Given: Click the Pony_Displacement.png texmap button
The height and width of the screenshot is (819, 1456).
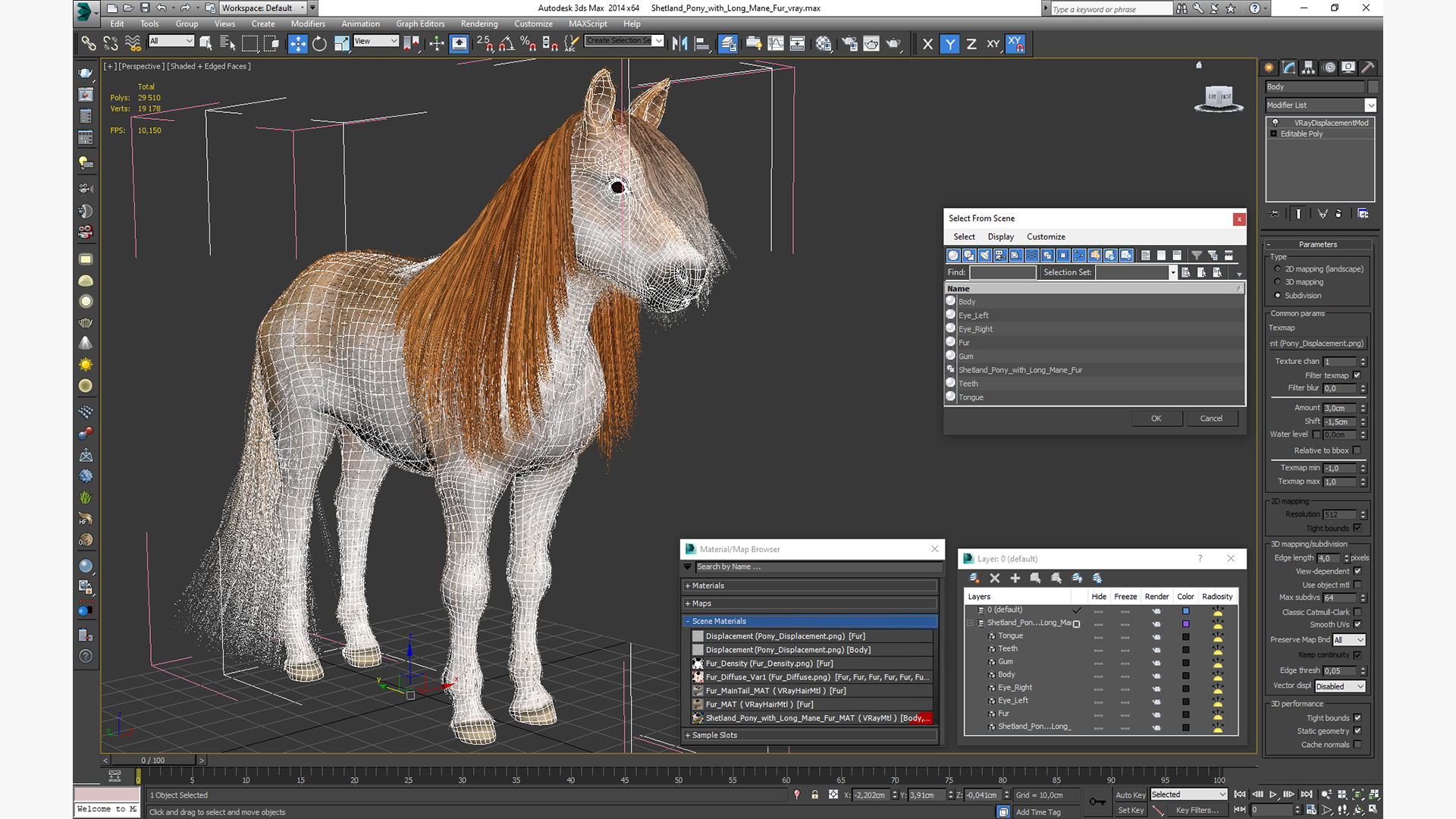Looking at the screenshot, I should [1318, 344].
